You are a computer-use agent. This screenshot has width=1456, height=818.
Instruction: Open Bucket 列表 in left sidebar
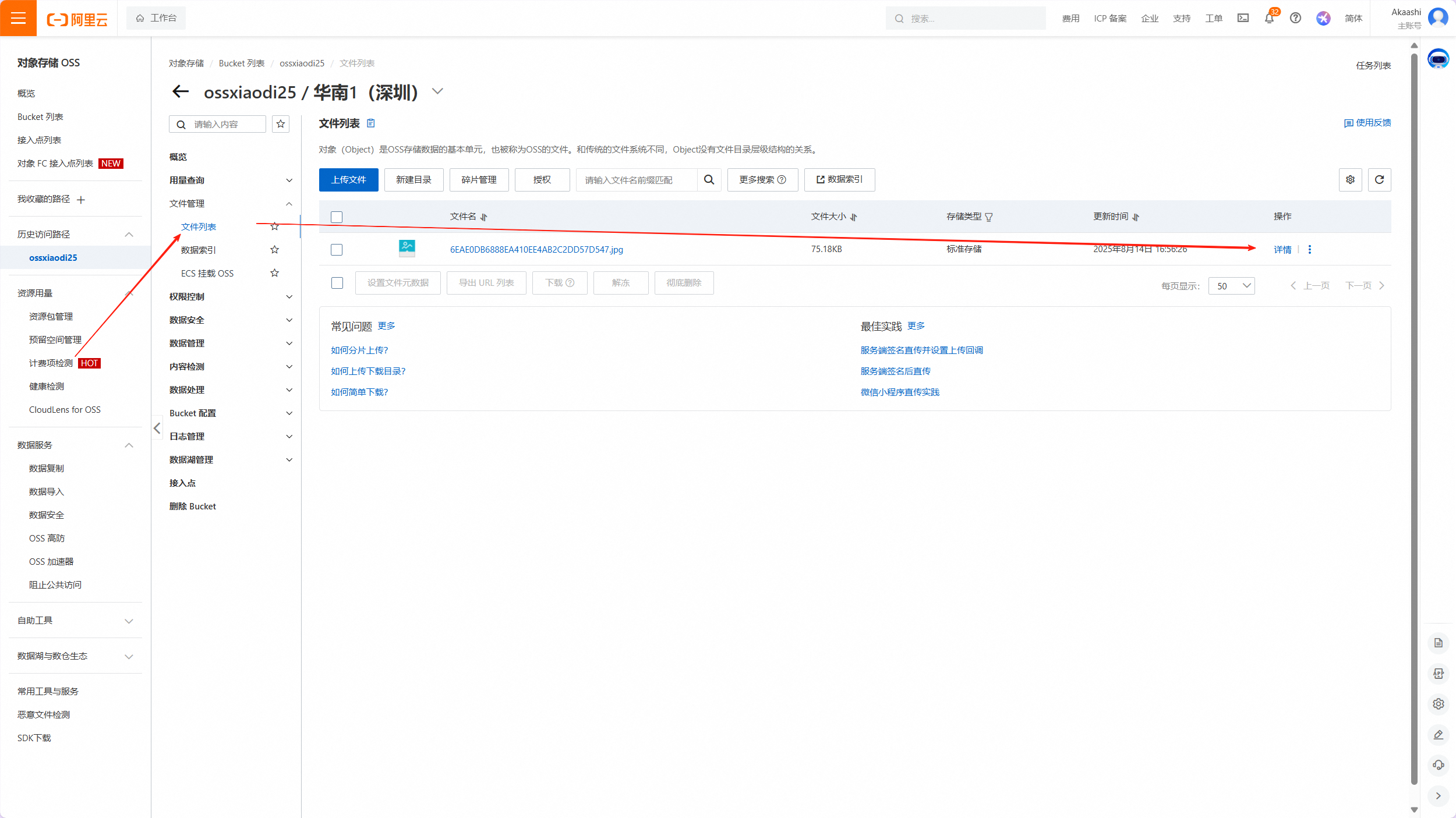coord(40,117)
